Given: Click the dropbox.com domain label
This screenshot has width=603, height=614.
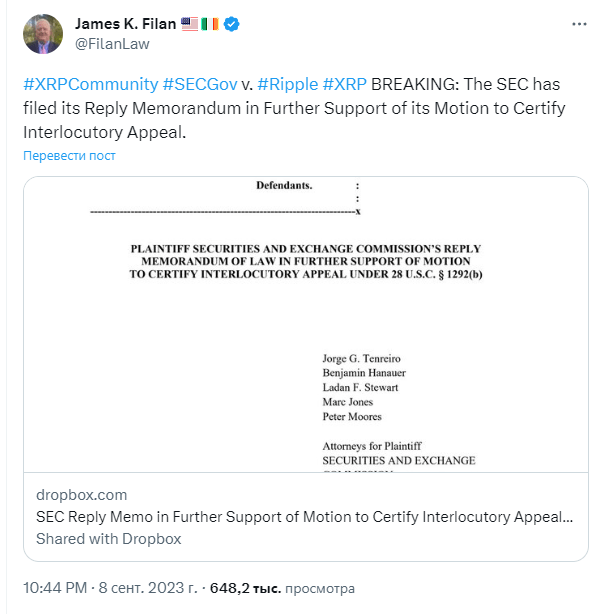Looking at the screenshot, I should point(81,495).
